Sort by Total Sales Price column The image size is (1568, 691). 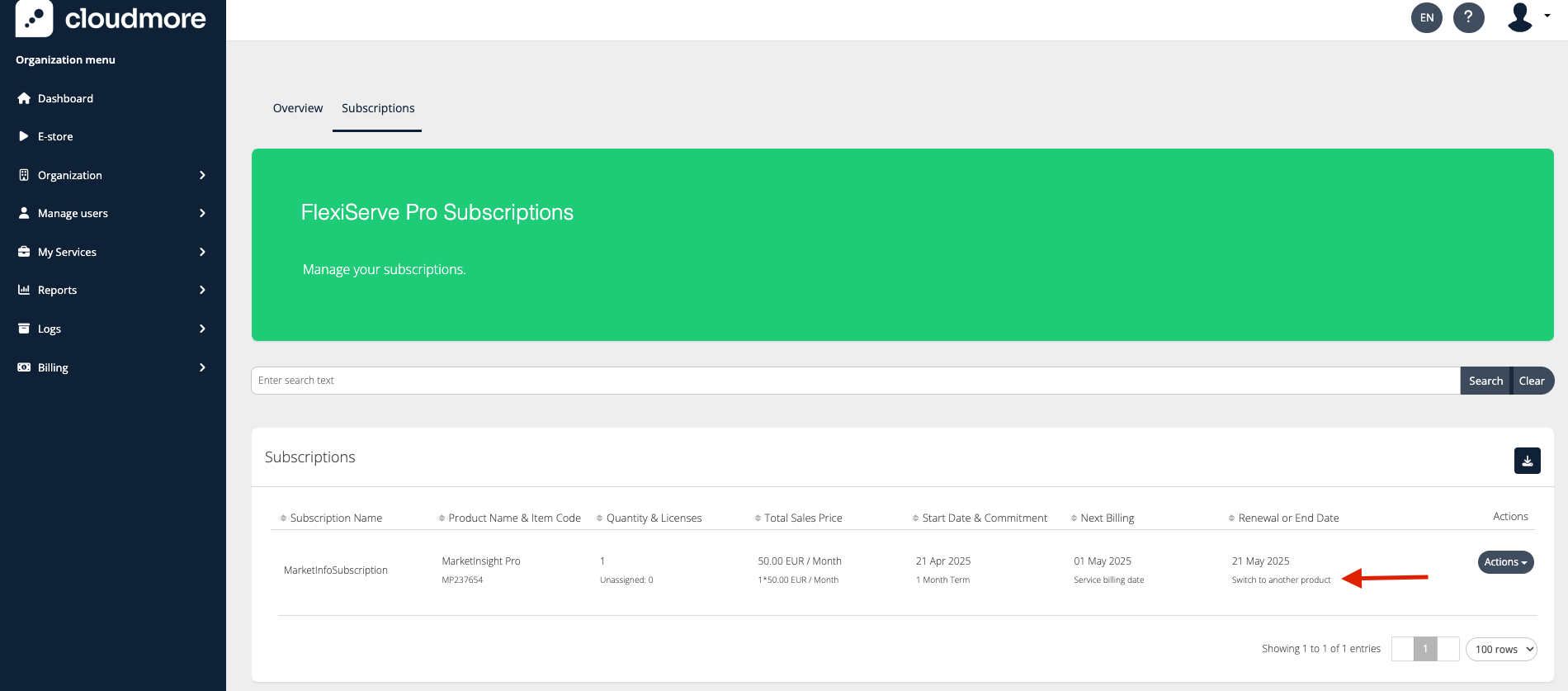point(802,518)
